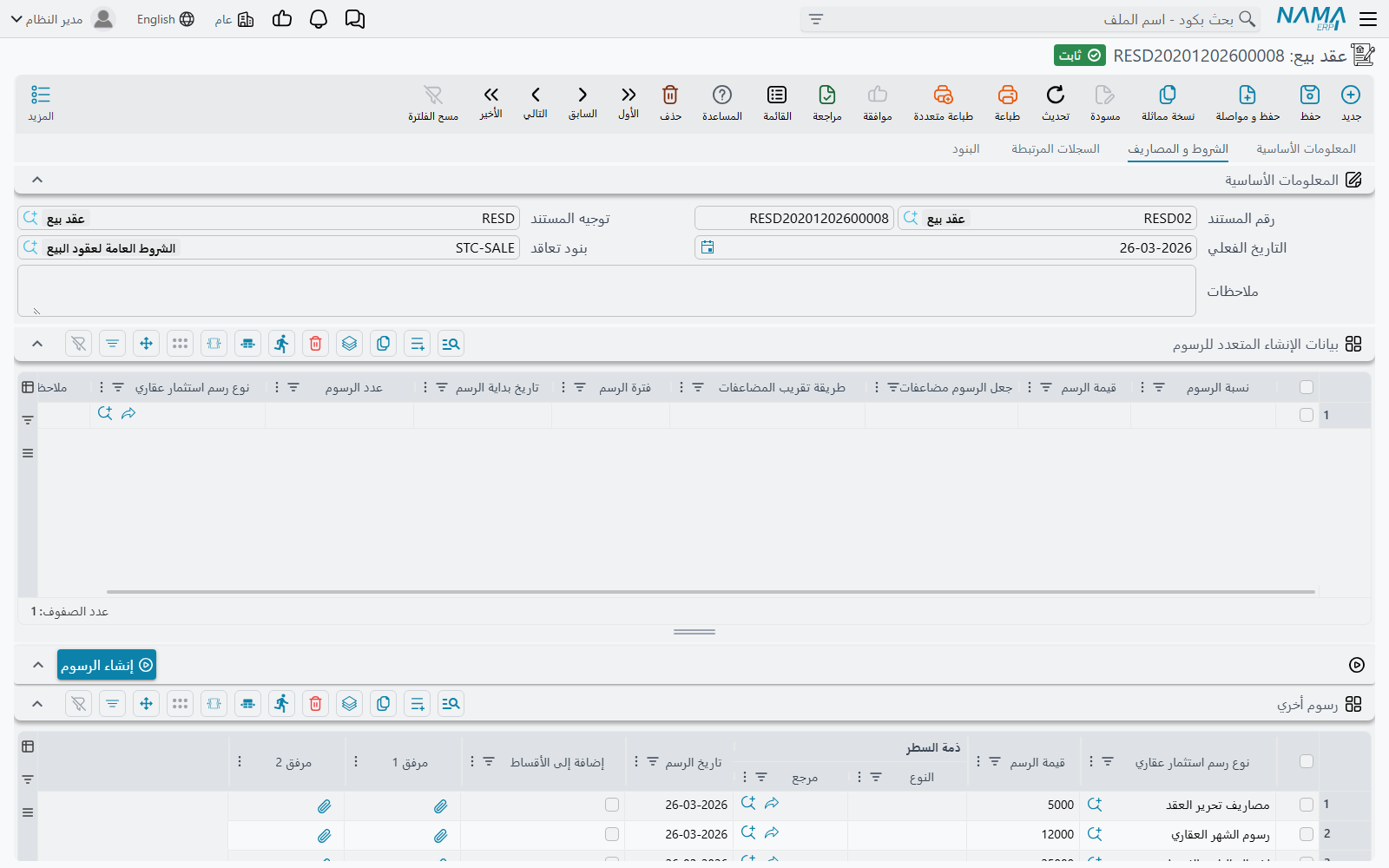Click the NAMA ERP logo
Screen dimensions: 1389x868
[x=1311, y=18]
